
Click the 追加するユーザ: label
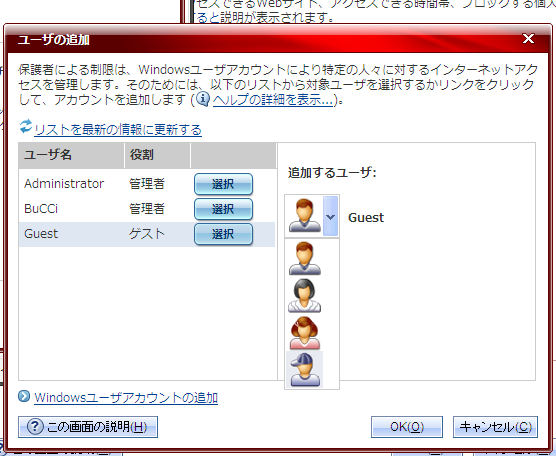tap(332, 173)
